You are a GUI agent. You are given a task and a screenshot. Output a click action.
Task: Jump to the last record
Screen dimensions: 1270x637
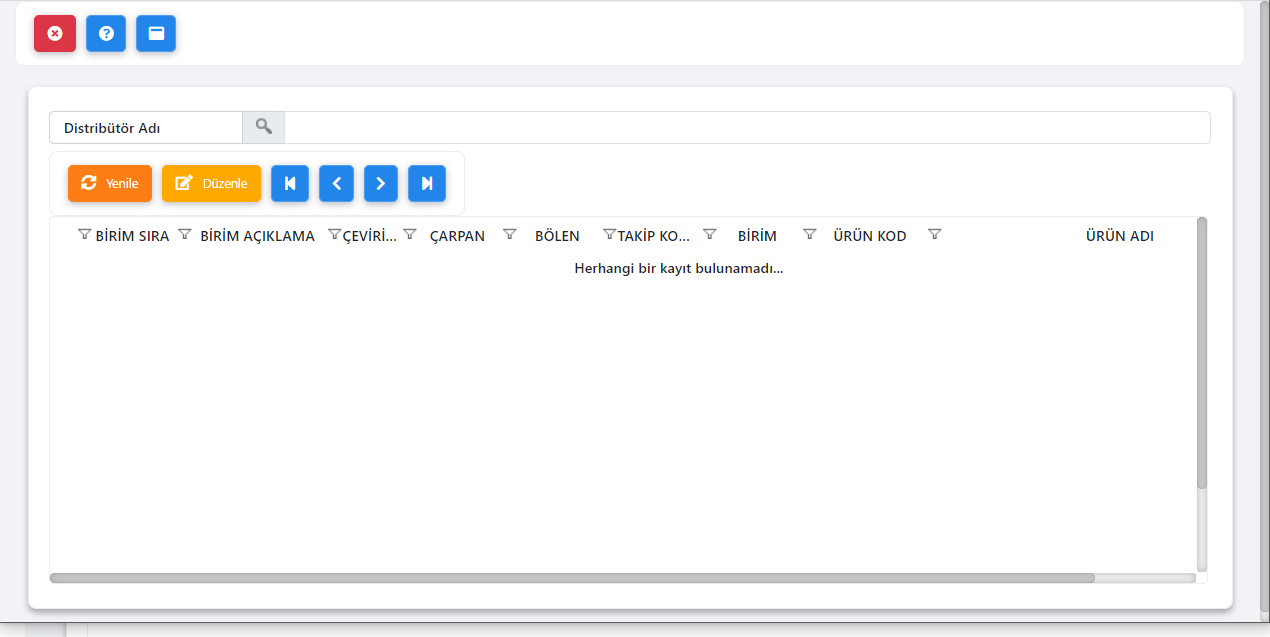[x=427, y=183]
